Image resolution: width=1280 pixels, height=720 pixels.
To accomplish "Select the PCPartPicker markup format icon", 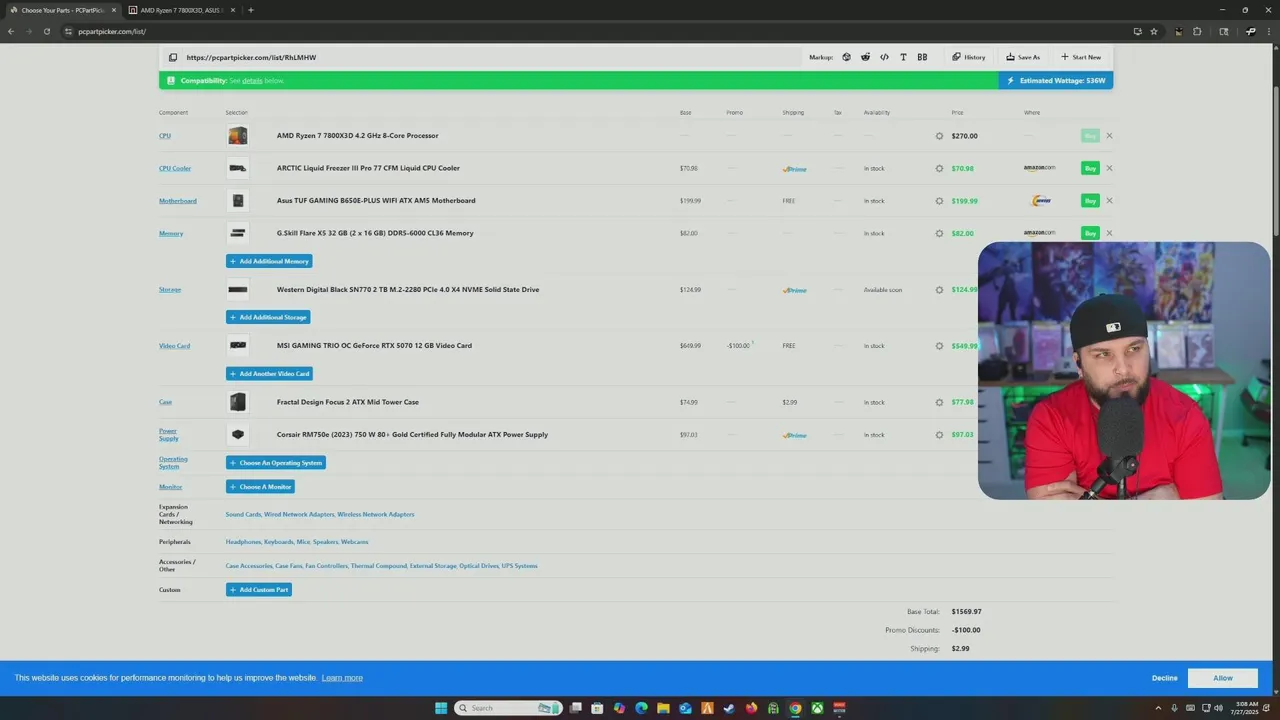I will (x=846, y=57).
